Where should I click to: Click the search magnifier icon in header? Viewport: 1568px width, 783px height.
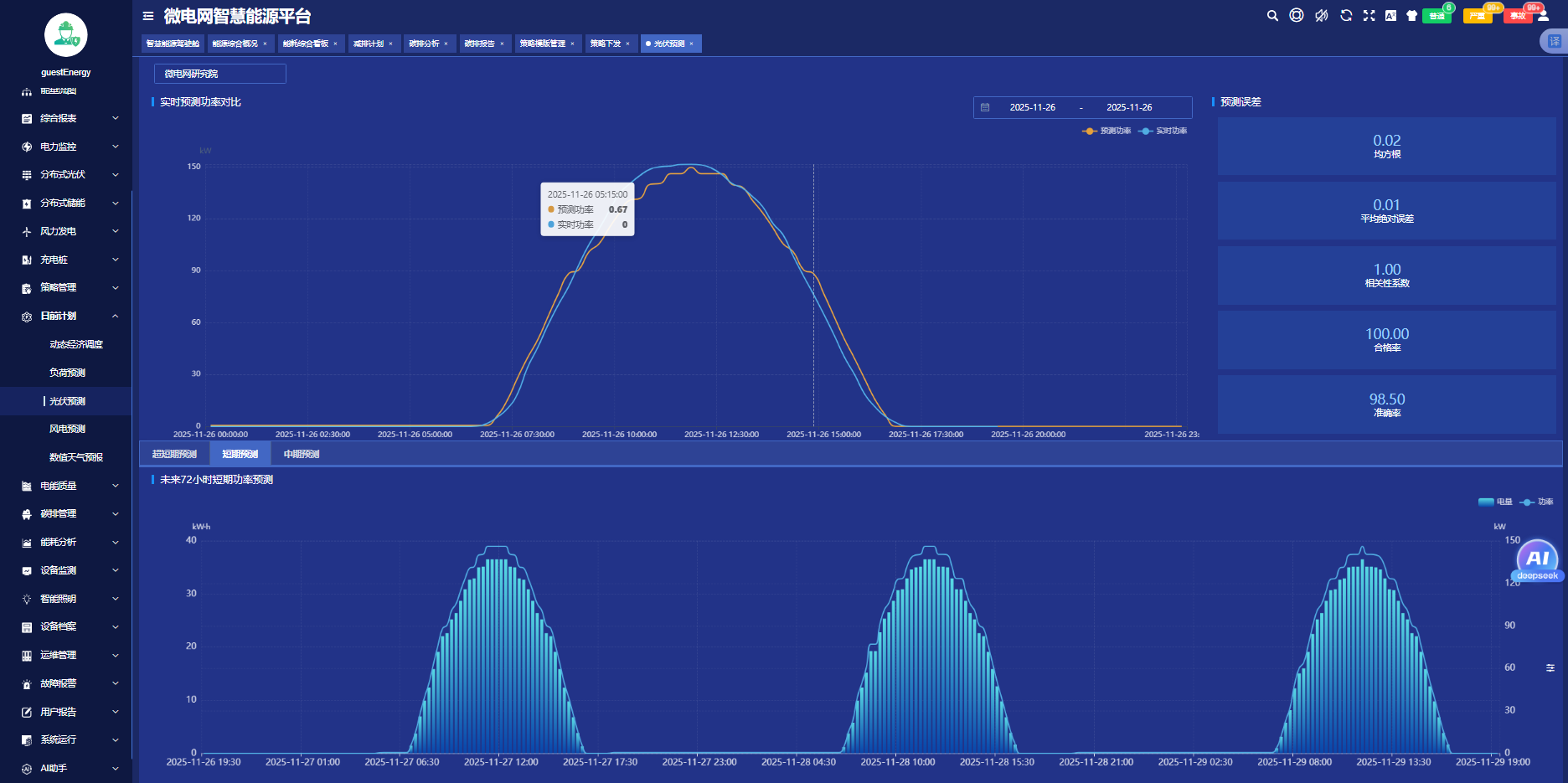1272,16
